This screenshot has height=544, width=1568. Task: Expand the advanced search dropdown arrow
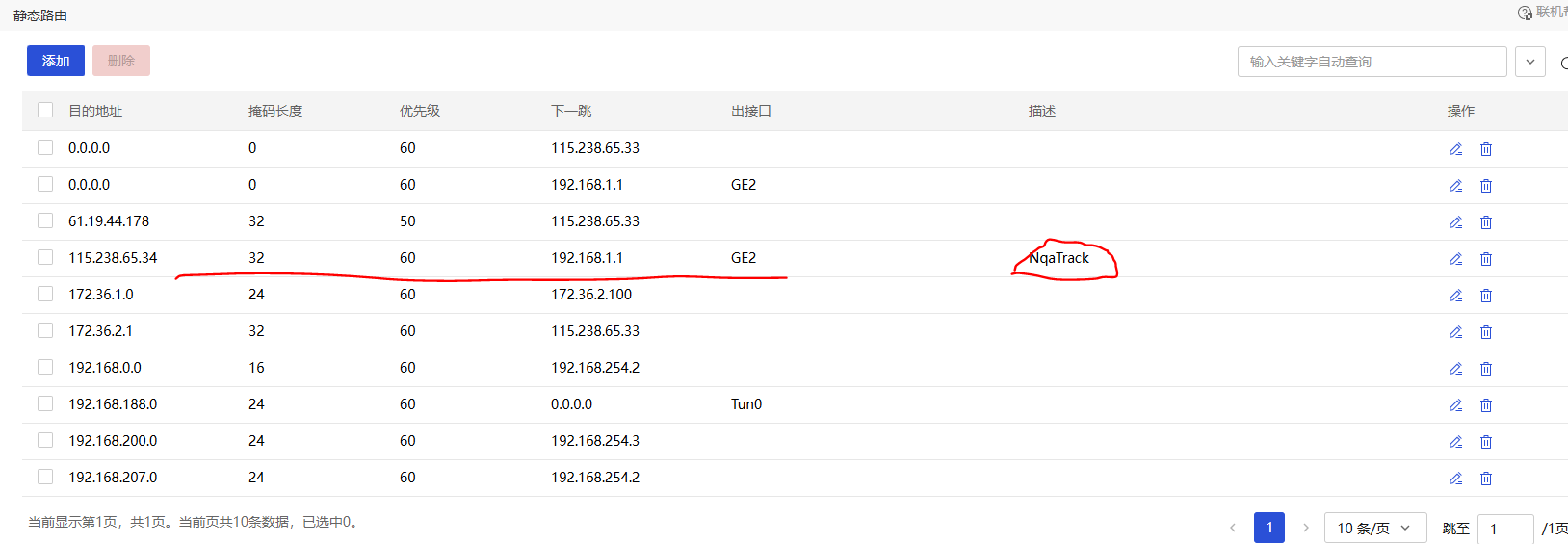click(x=1530, y=62)
